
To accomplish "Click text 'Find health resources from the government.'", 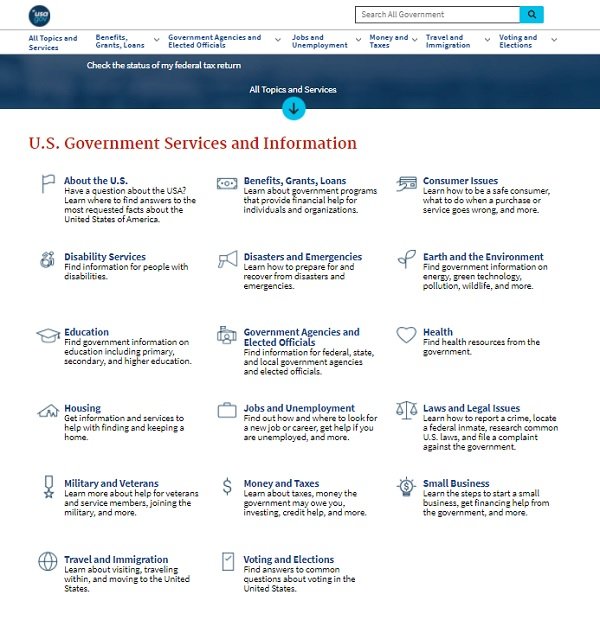I will coord(481,347).
